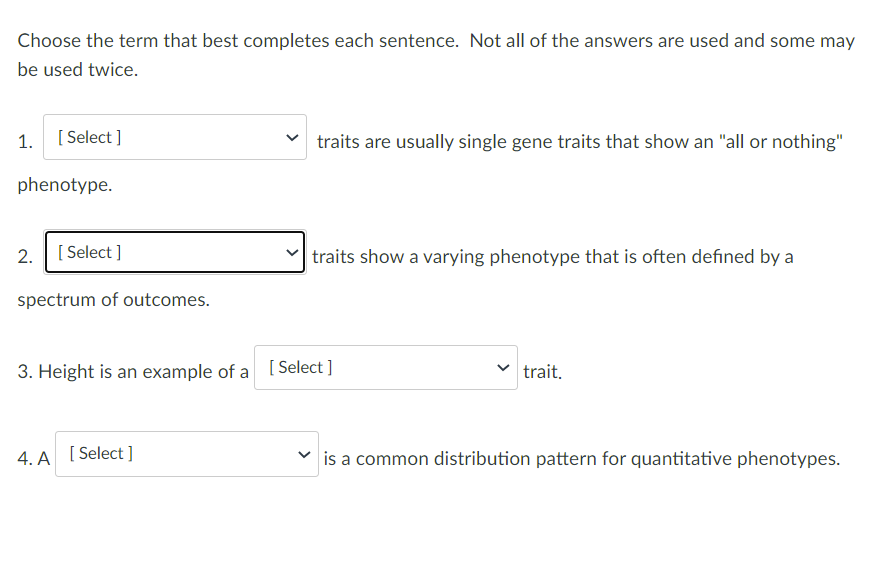Viewport: 874px width, 577px height.
Task: Click the instructions text at the top
Action: [435, 54]
